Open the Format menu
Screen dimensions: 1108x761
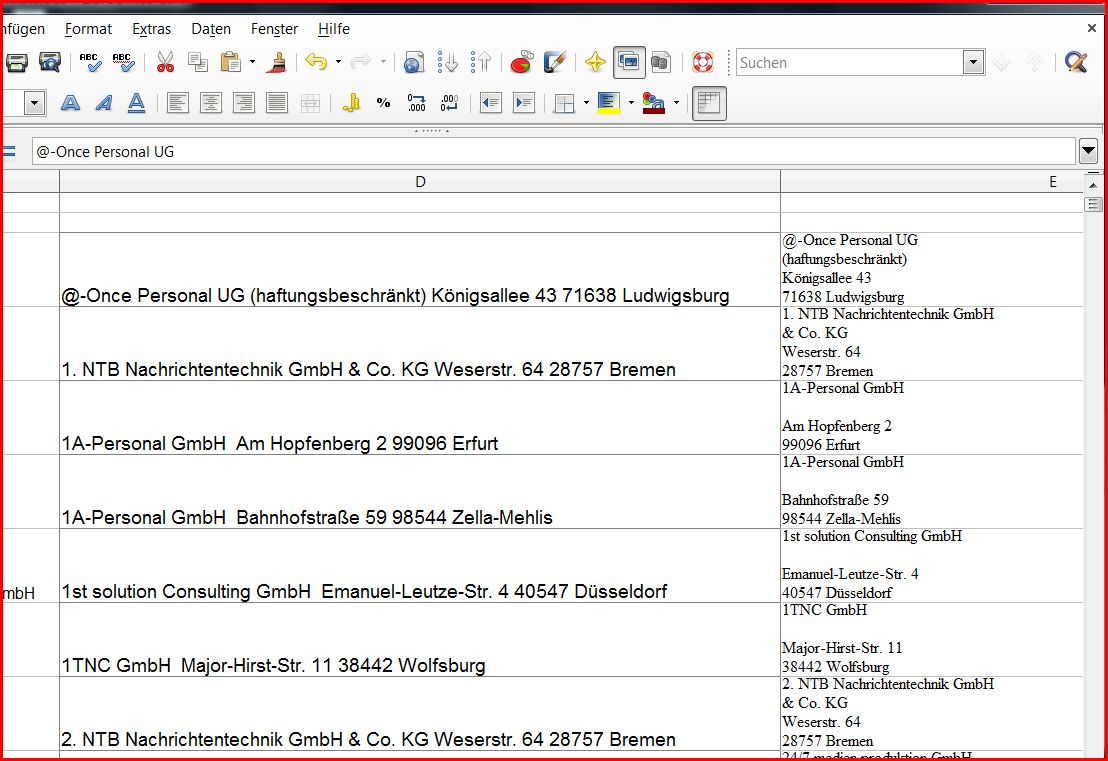click(x=88, y=29)
